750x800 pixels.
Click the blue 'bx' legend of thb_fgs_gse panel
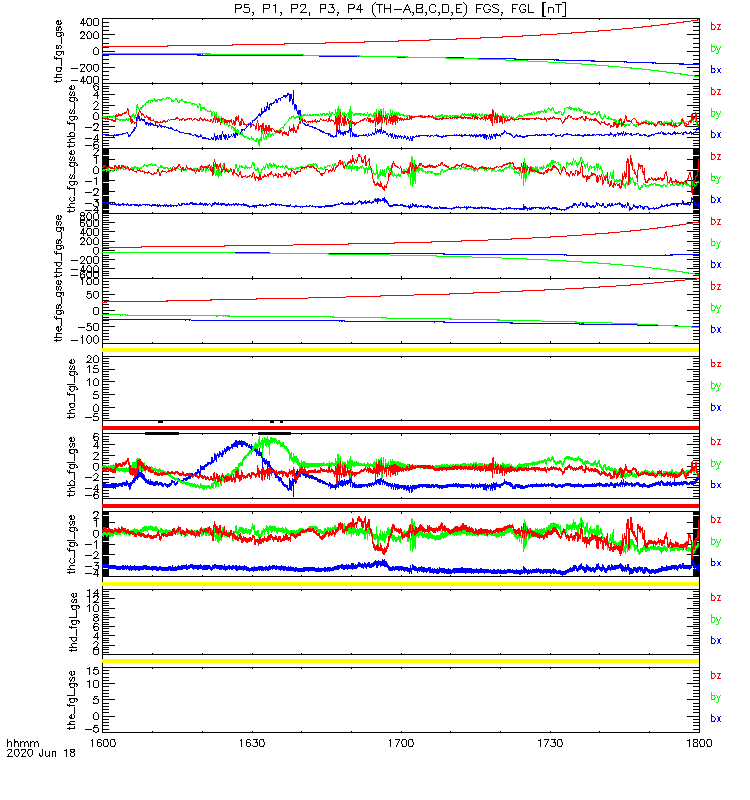coord(716,135)
